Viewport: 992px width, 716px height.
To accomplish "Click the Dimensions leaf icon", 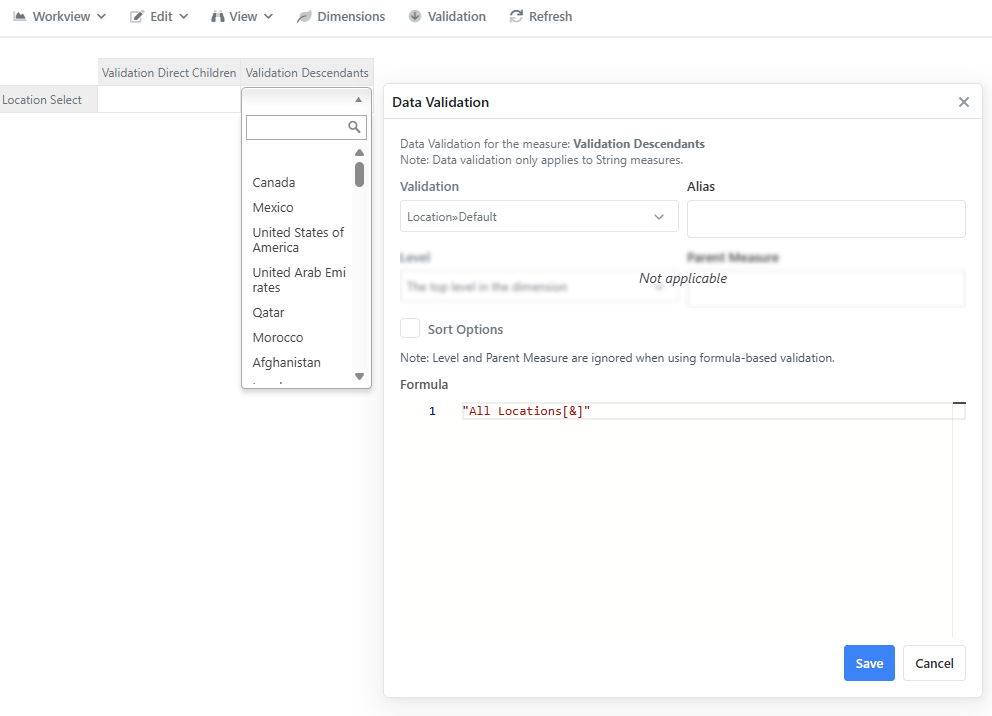I will (304, 16).
